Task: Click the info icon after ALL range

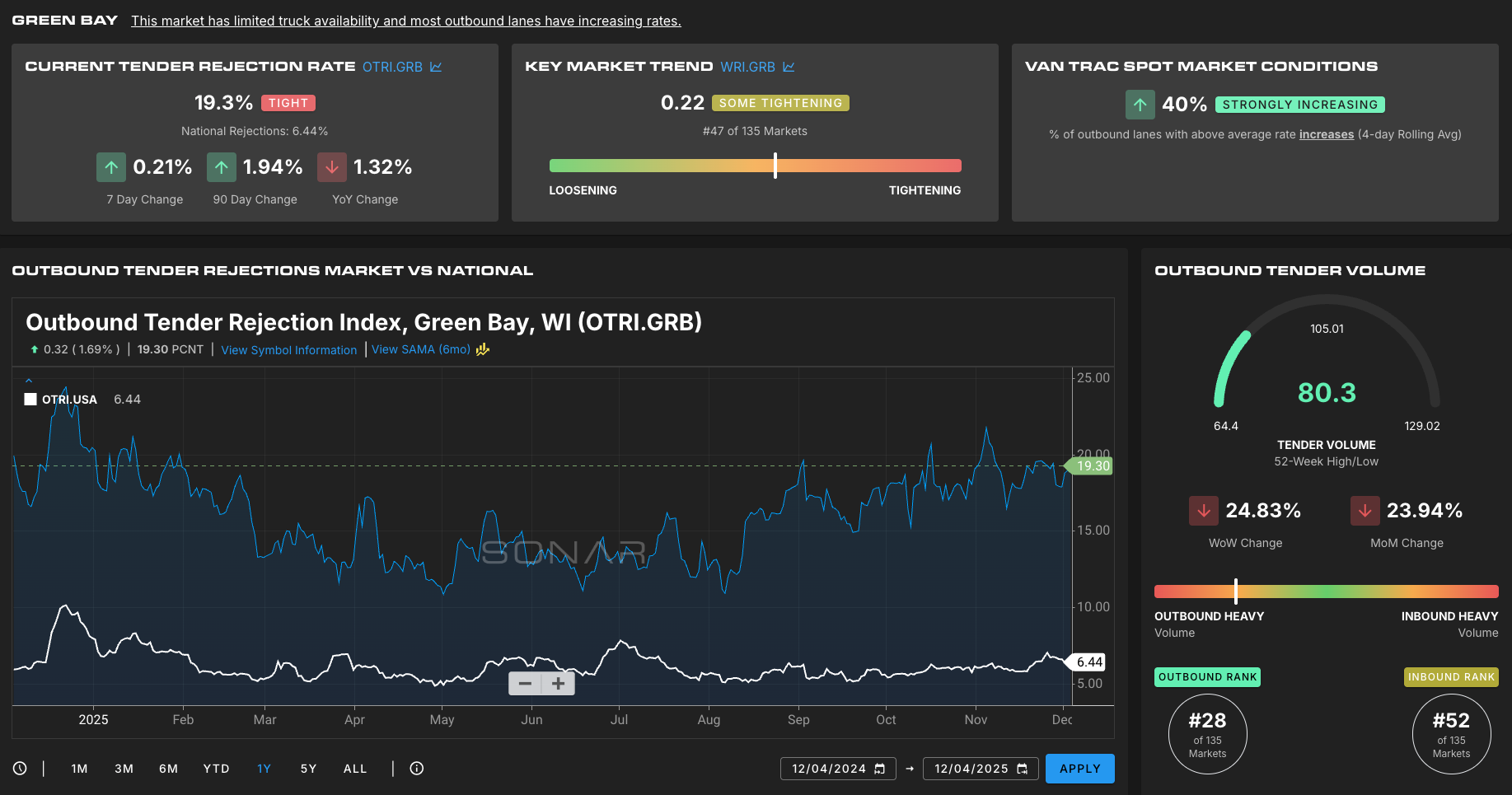Action: pos(417,769)
